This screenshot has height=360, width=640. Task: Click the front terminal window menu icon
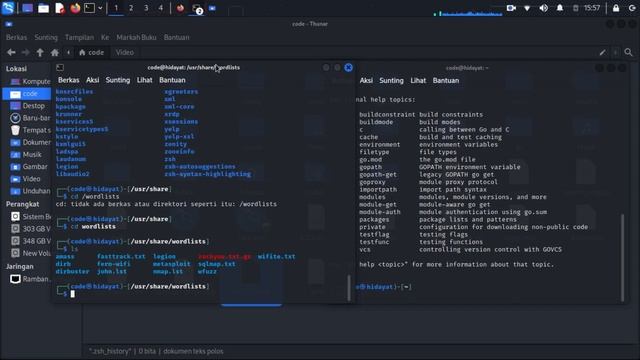click(60, 67)
